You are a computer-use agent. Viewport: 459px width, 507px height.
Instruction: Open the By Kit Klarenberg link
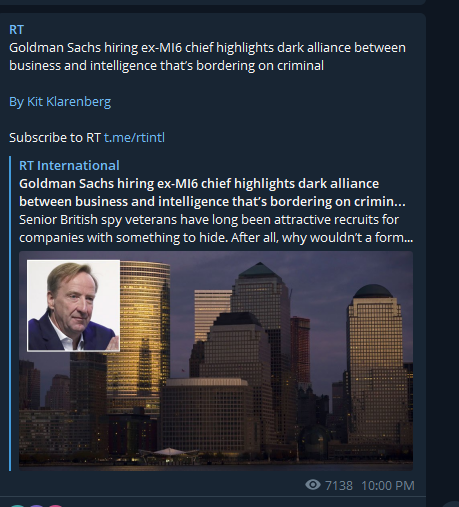pyautogui.click(x=60, y=102)
